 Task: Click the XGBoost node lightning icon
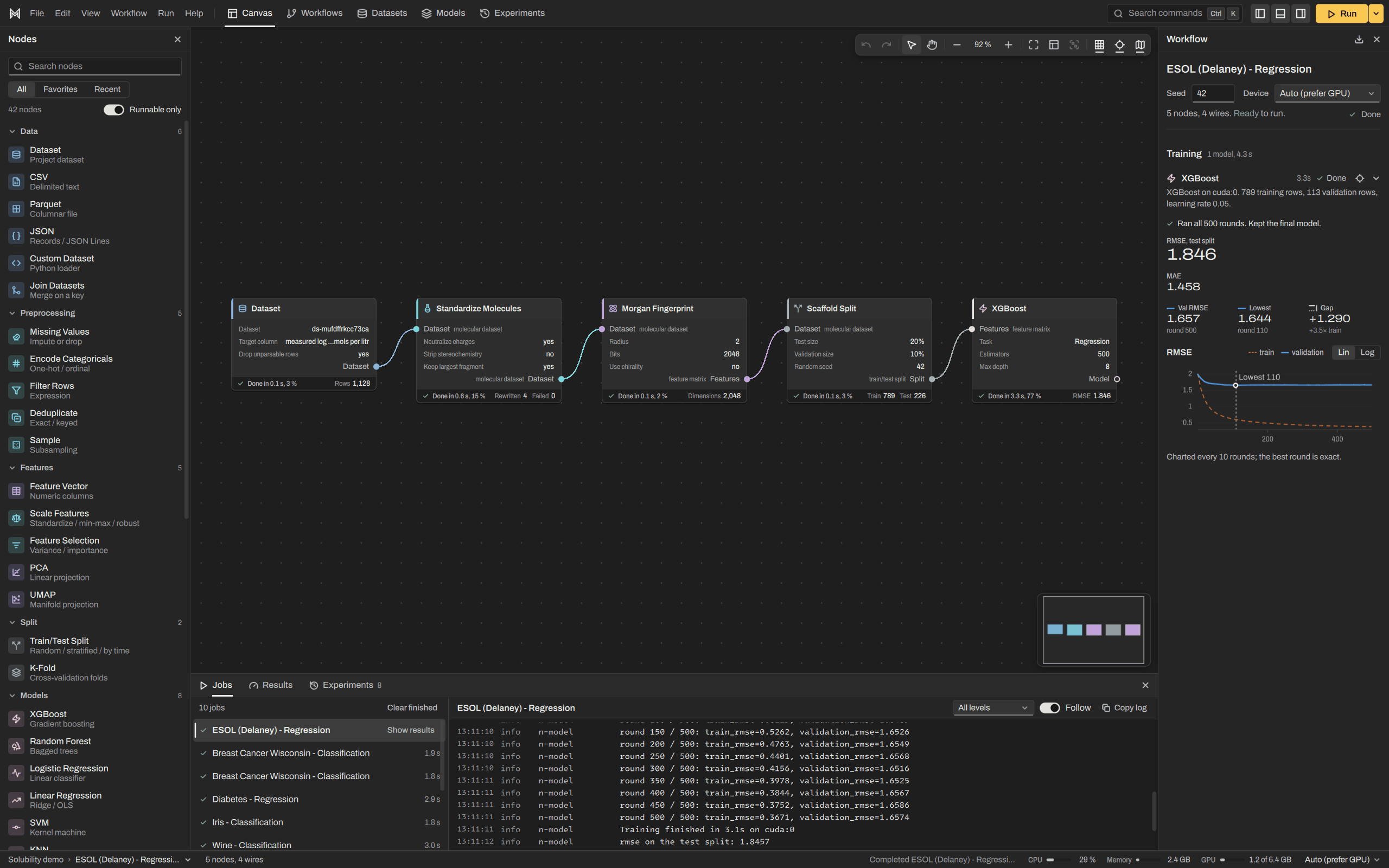(x=983, y=308)
